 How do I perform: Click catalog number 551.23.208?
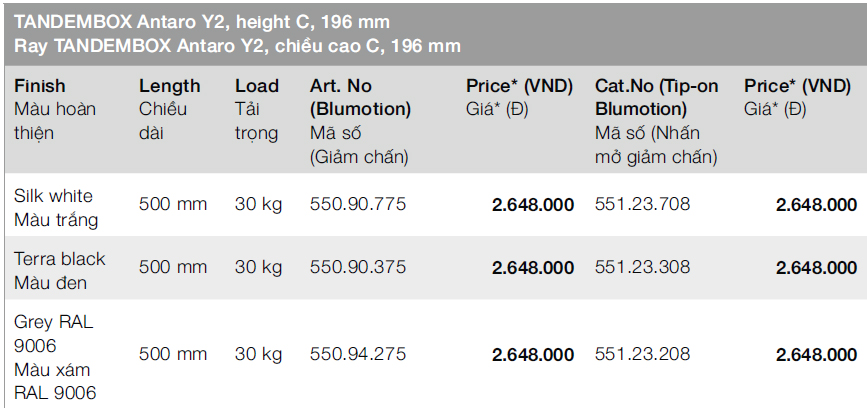point(642,355)
